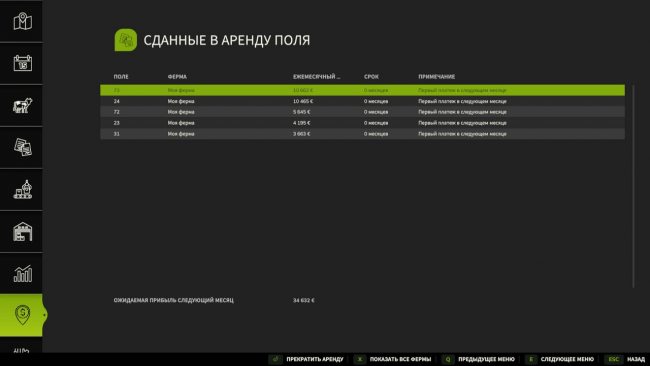This screenshot has width=650, height=366.
Task: Click the ЕЖЕМЕСЯЧНЫЙ column header
Action: pyautogui.click(x=317, y=77)
